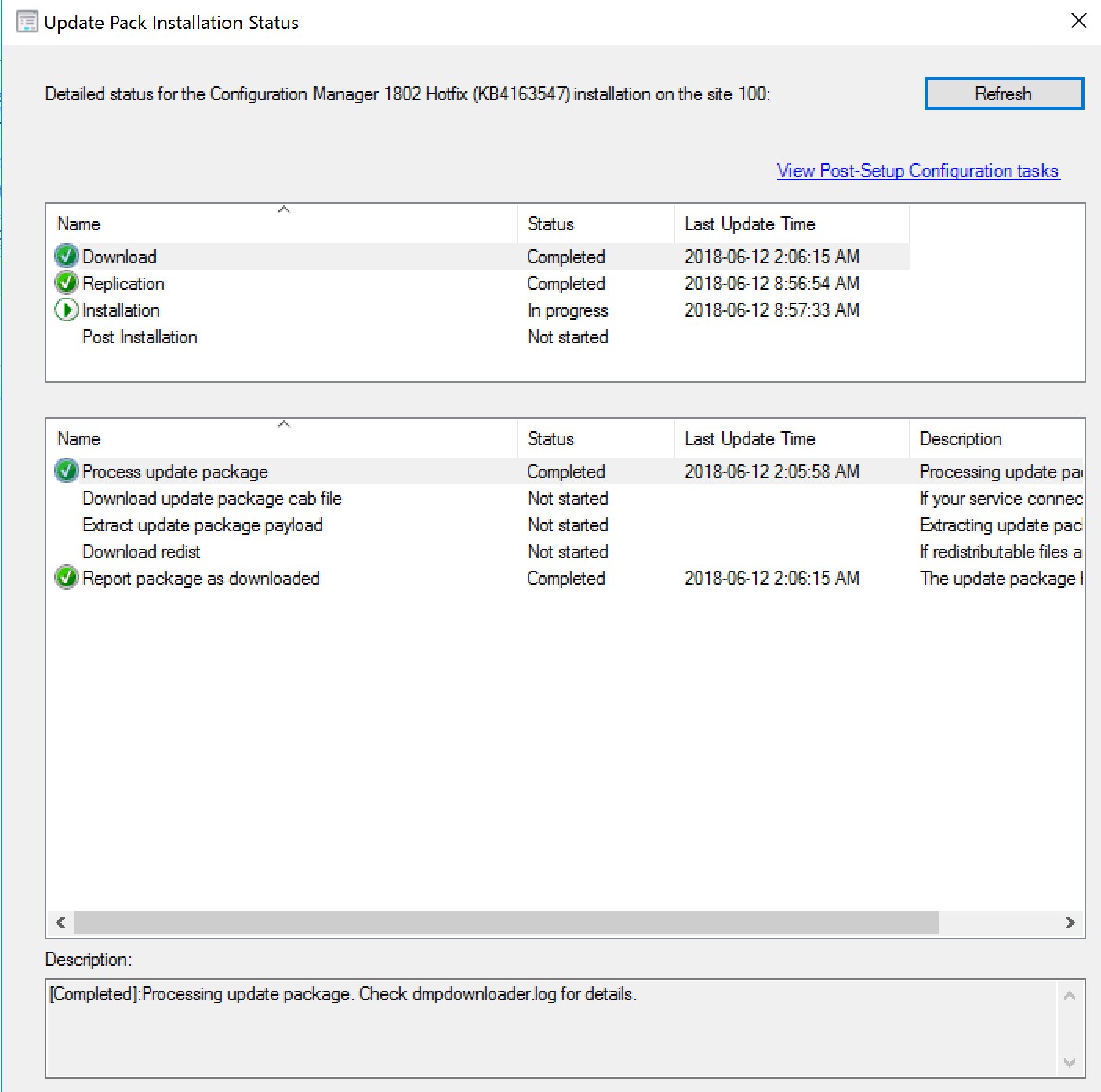Screen dimensions: 1101x1092
Task: Sort upper list by Last Update Time header
Action: [x=792, y=223]
